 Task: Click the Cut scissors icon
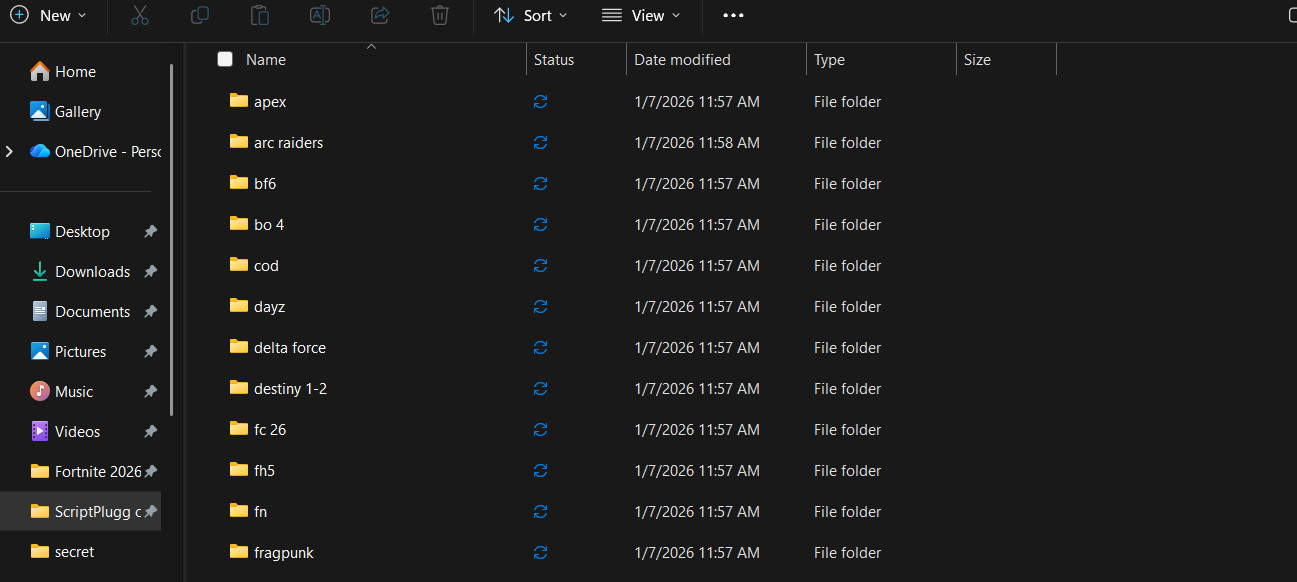coord(139,15)
